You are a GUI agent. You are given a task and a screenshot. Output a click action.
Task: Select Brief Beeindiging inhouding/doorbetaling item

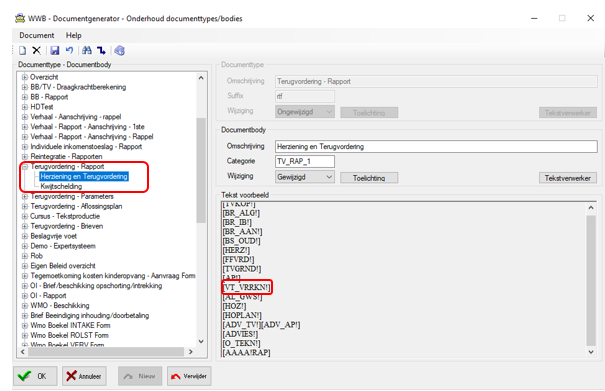tap(90, 316)
